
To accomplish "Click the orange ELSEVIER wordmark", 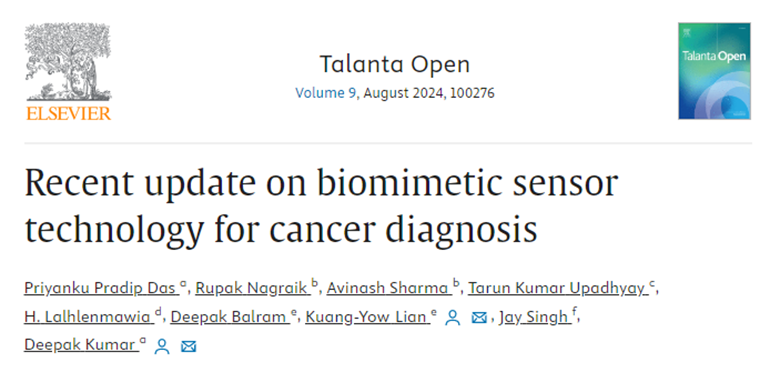I will (x=68, y=114).
